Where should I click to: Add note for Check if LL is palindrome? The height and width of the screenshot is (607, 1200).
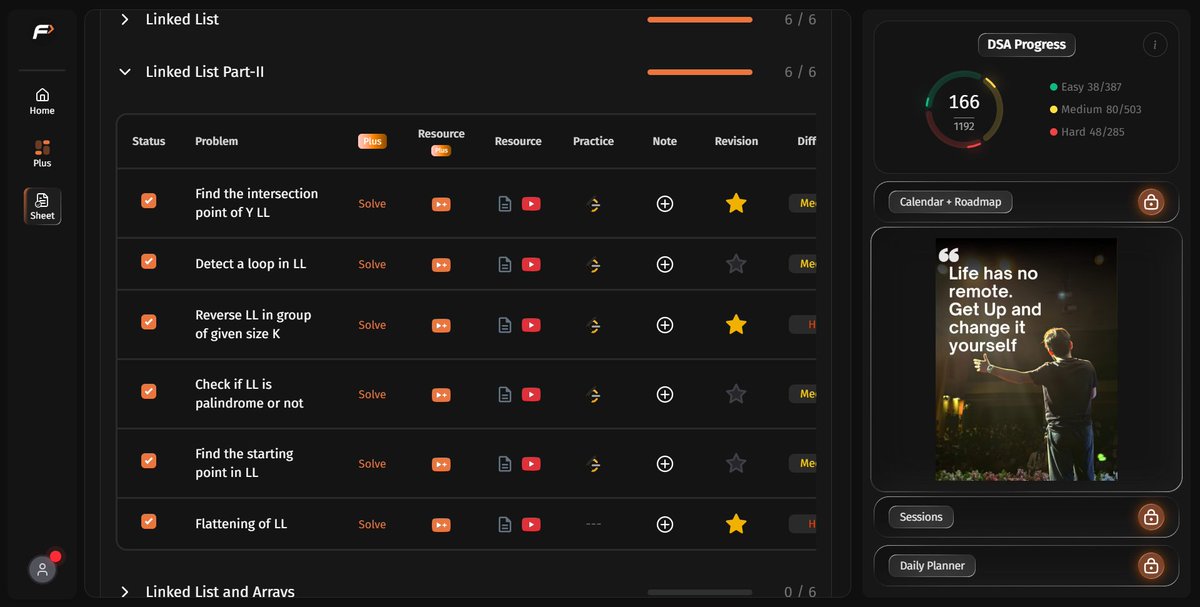pyautogui.click(x=665, y=394)
